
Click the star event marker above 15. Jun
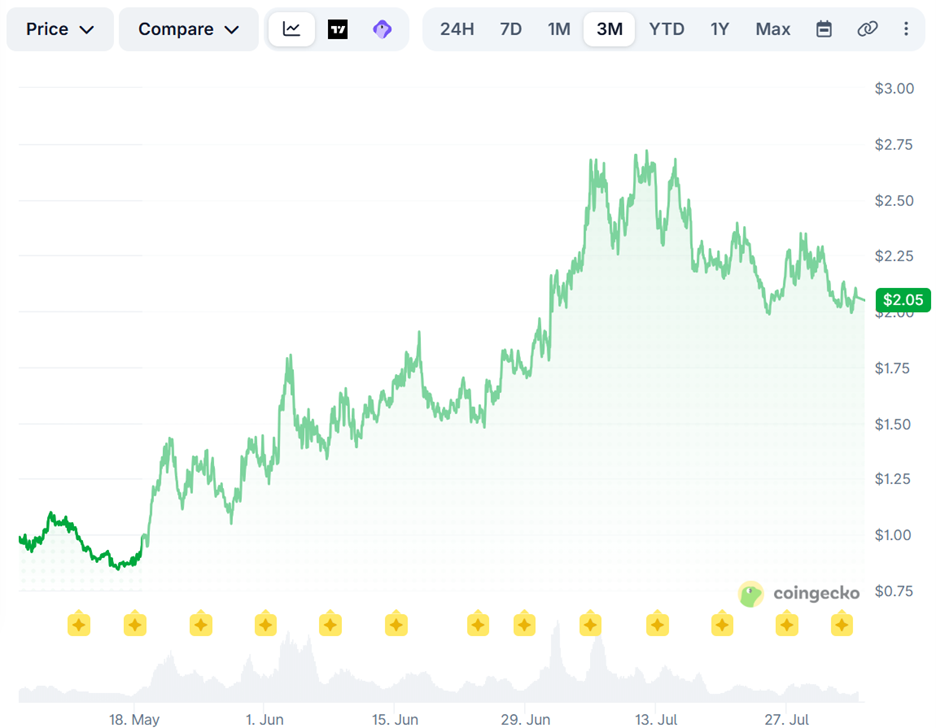click(x=396, y=624)
